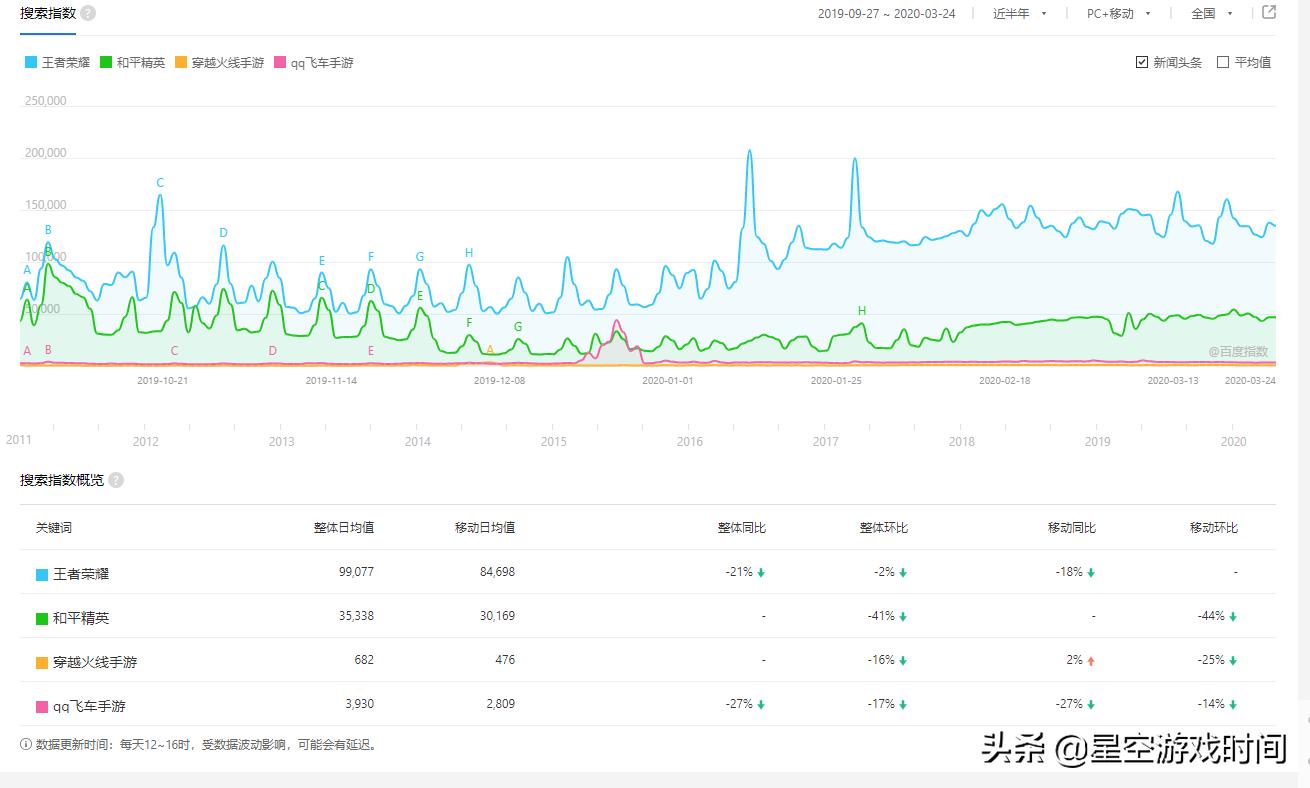Open the 全国 region dropdown

(1212, 14)
